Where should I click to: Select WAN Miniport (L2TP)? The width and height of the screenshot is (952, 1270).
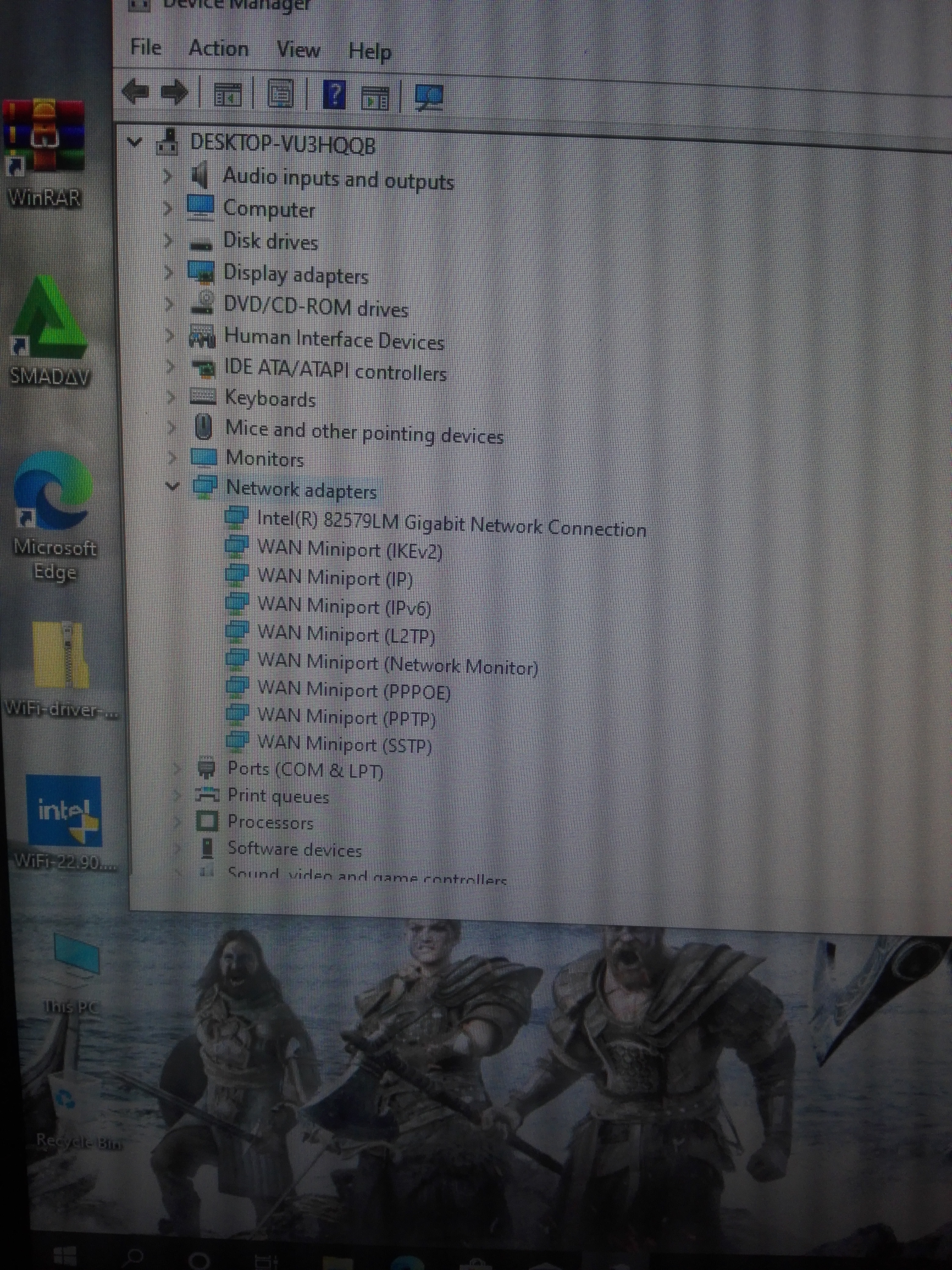[x=347, y=634]
